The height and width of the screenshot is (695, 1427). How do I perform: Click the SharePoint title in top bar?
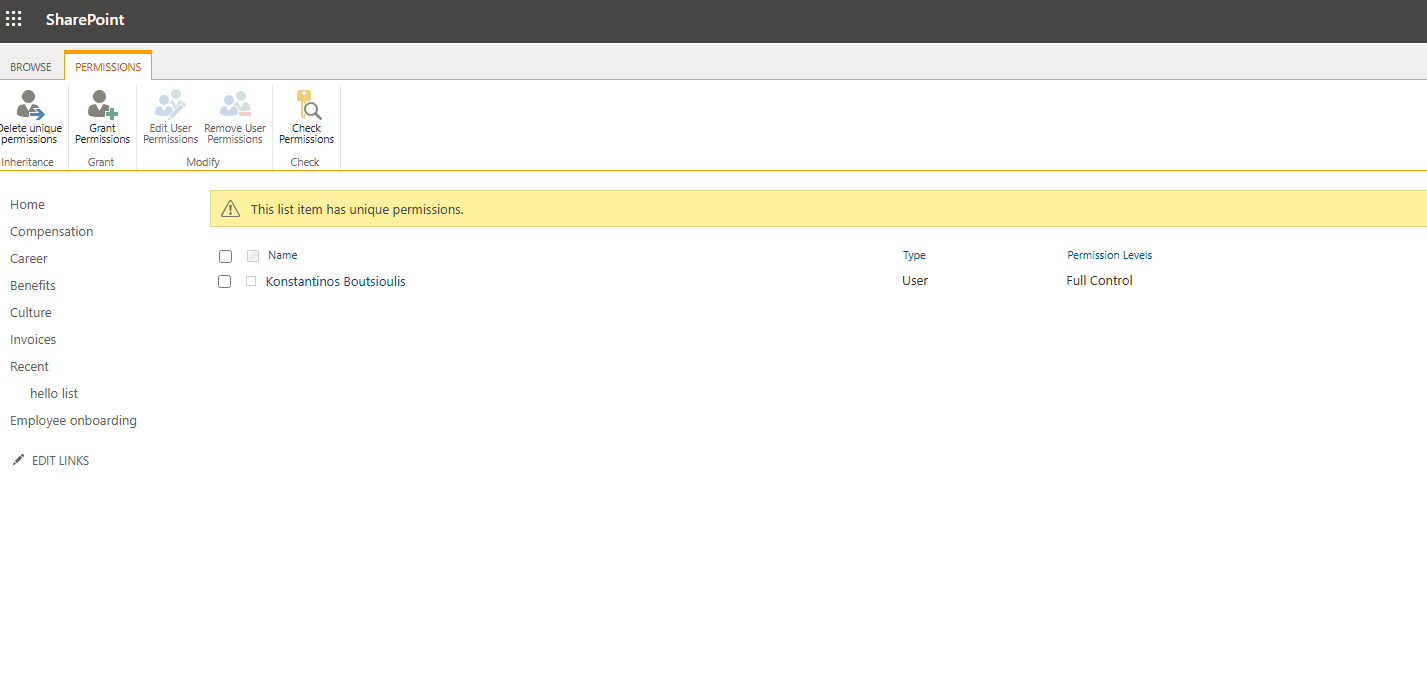point(85,20)
